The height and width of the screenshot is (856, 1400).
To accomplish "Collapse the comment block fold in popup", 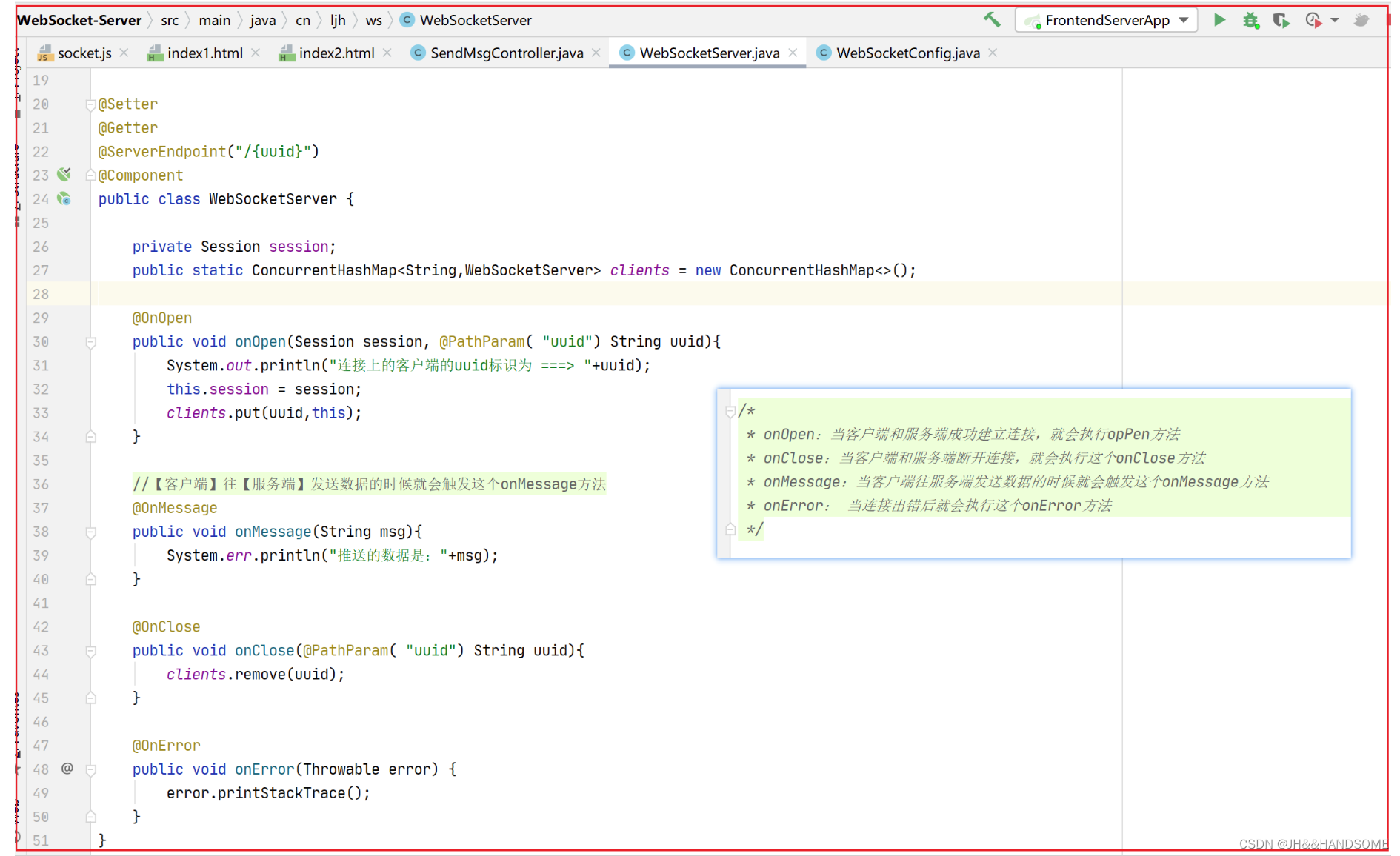I will click(x=730, y=411).
